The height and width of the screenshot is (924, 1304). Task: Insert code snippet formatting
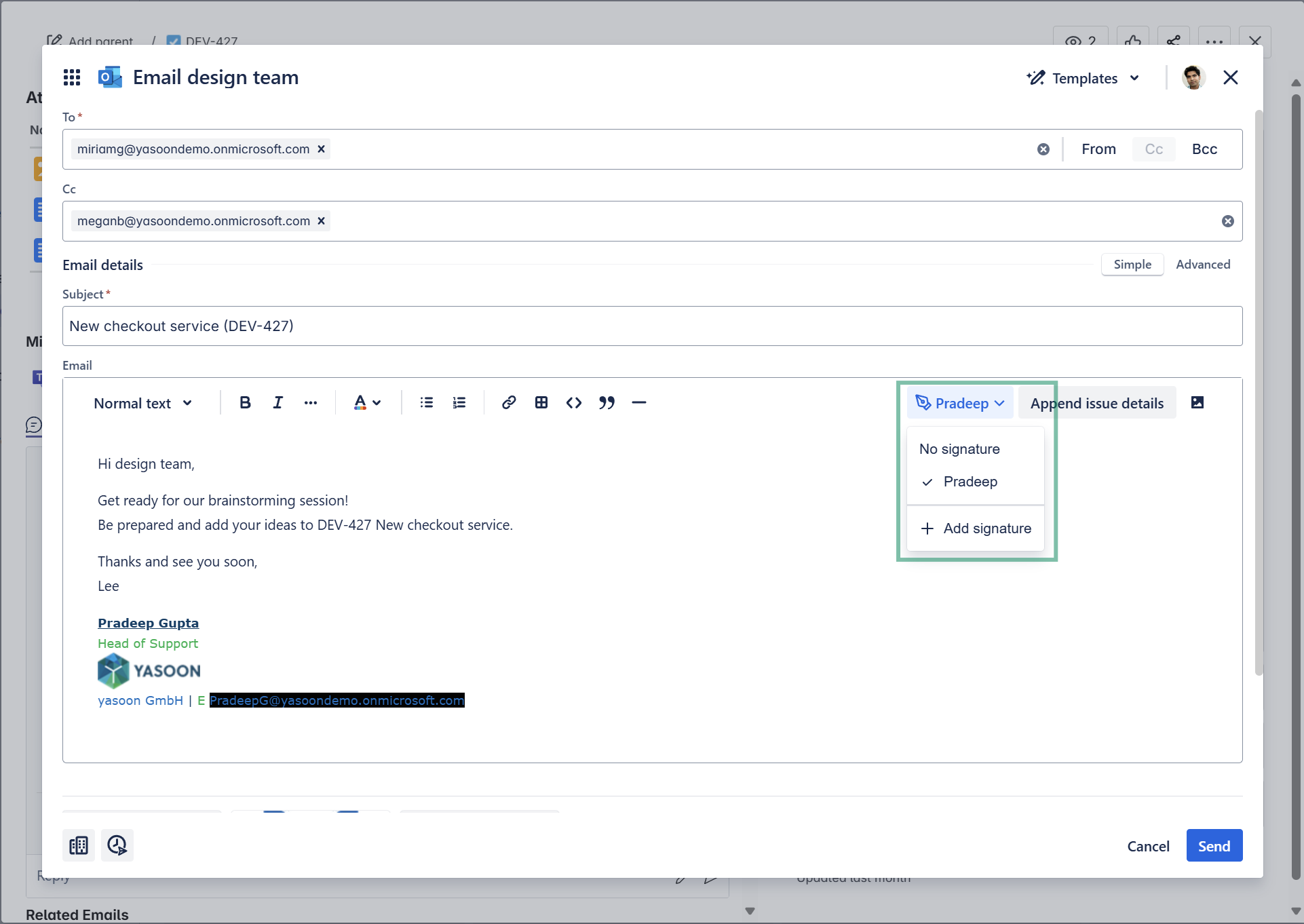(x=573, y=403)
